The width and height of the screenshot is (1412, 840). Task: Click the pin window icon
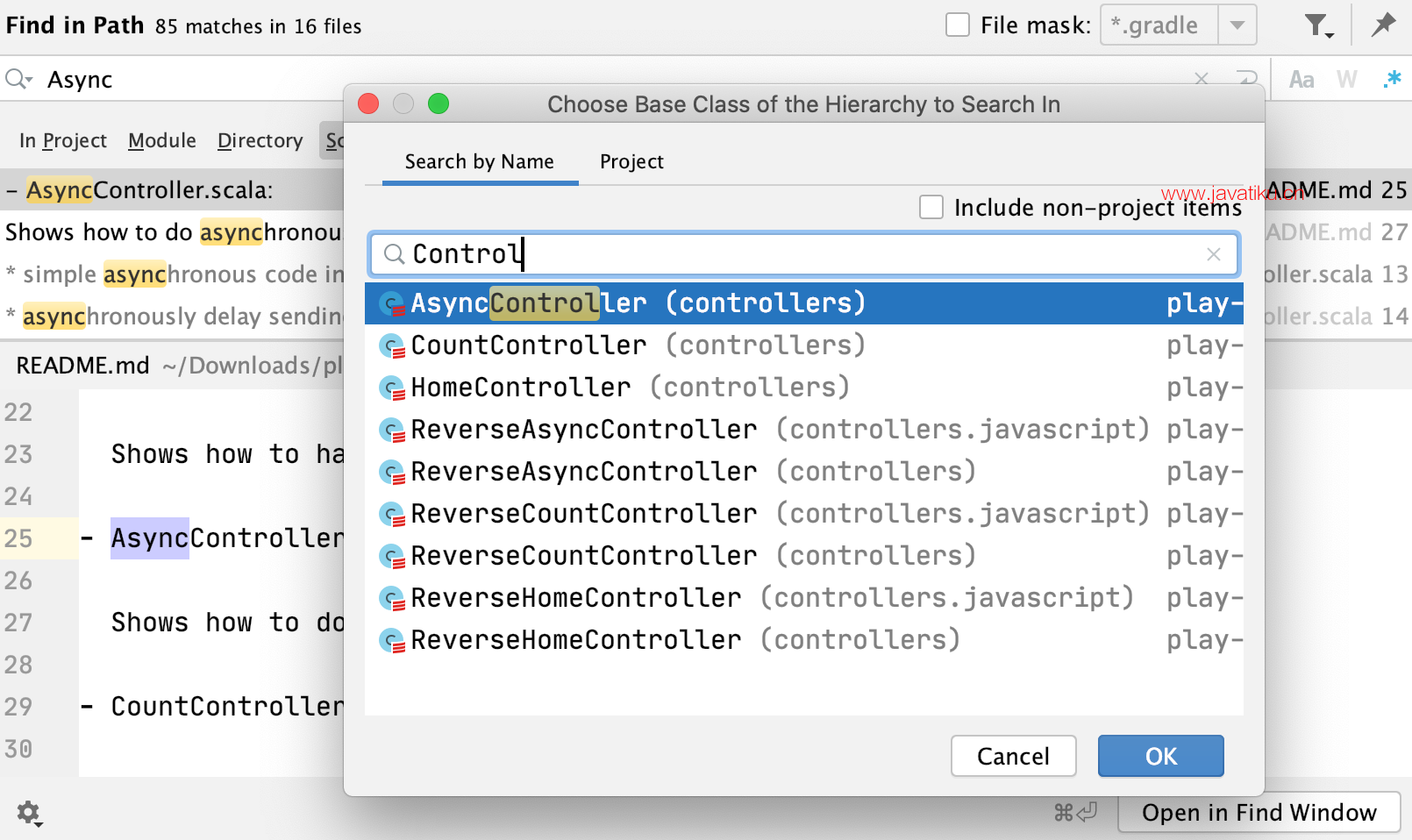(x=1383, y=25)
